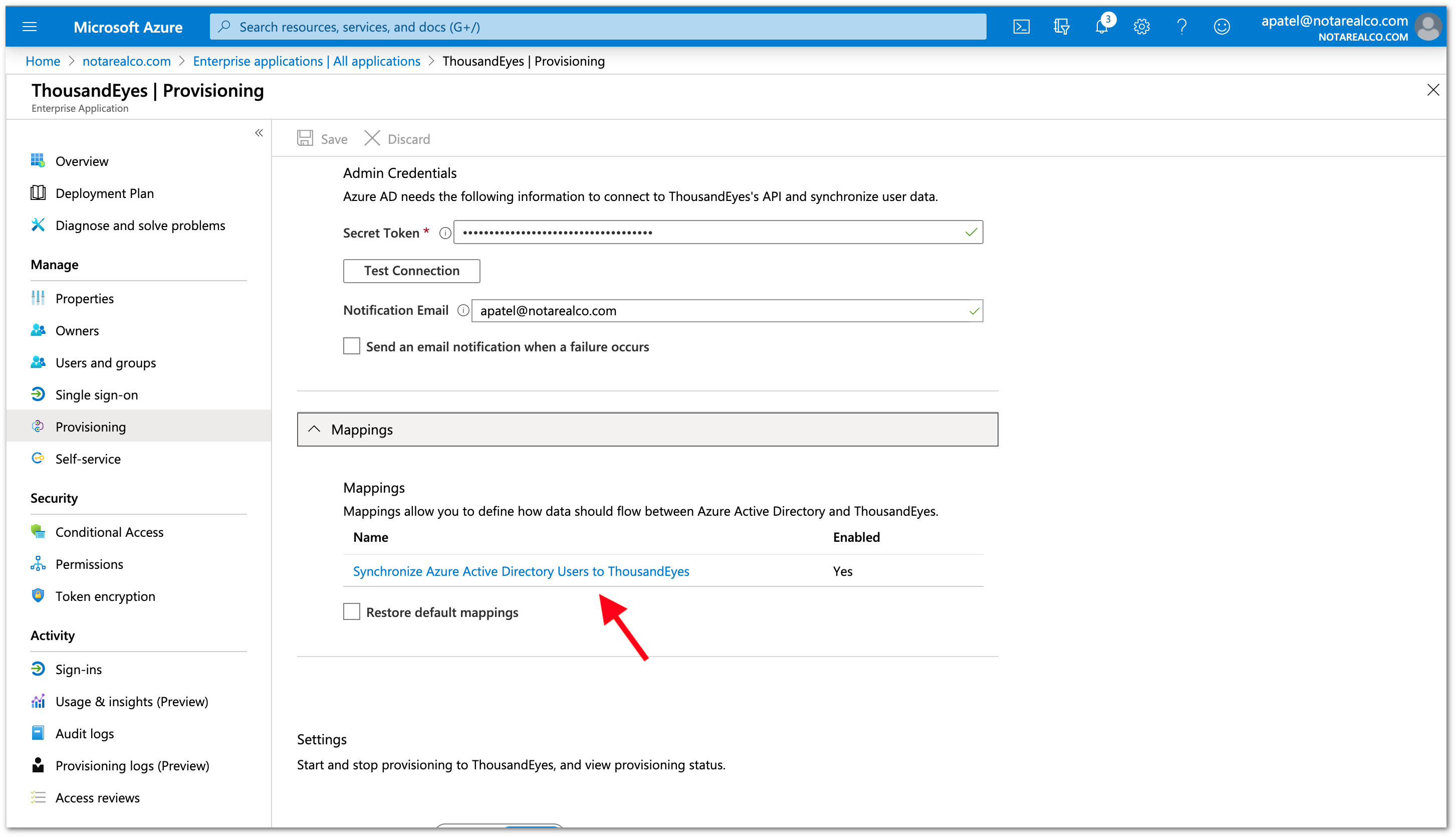Select Provisioning in the sidebar
Image resolution: width=1456 pixels, height=837 pixels.
pyautogui.click(x=138, y=427)
